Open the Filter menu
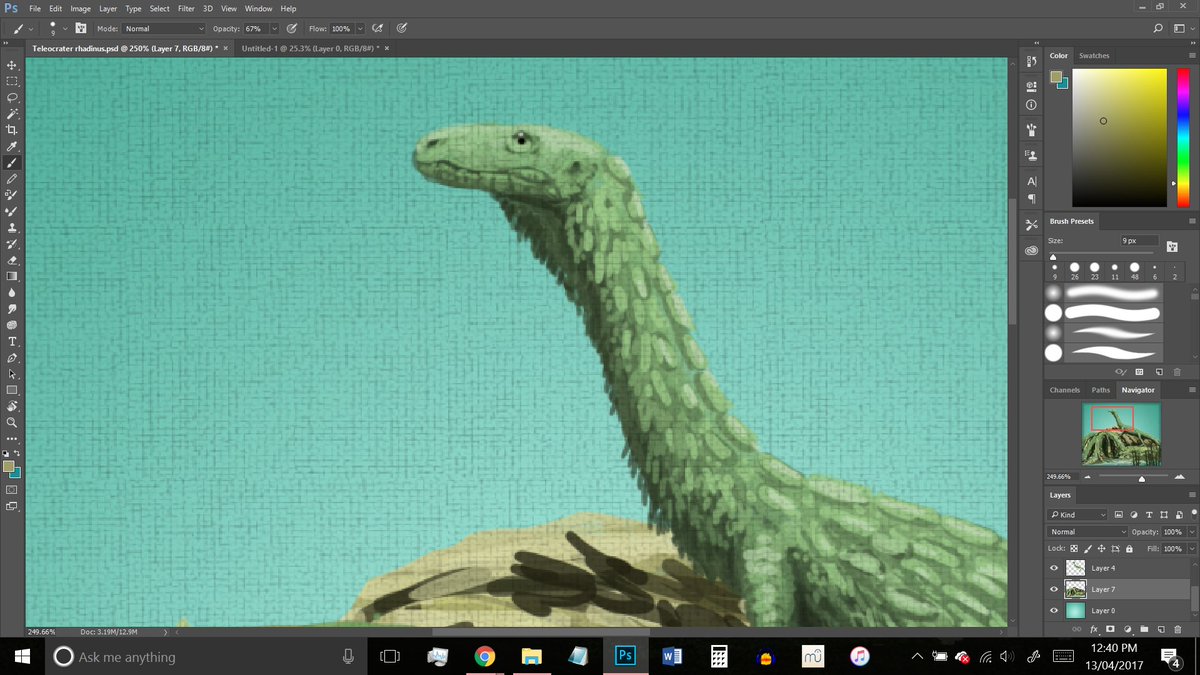 pyautogui.click(x=186, y=8)
